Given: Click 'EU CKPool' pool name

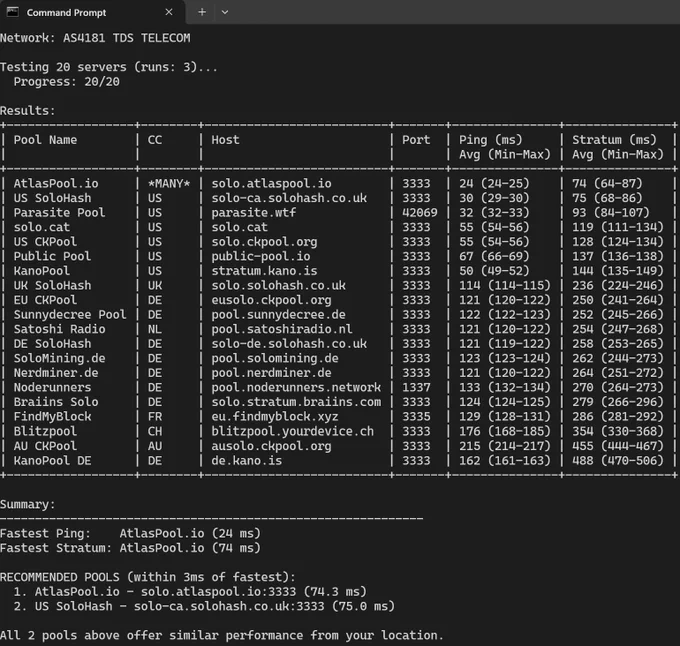Looking at the screenshot, I should tap(45, 300).
